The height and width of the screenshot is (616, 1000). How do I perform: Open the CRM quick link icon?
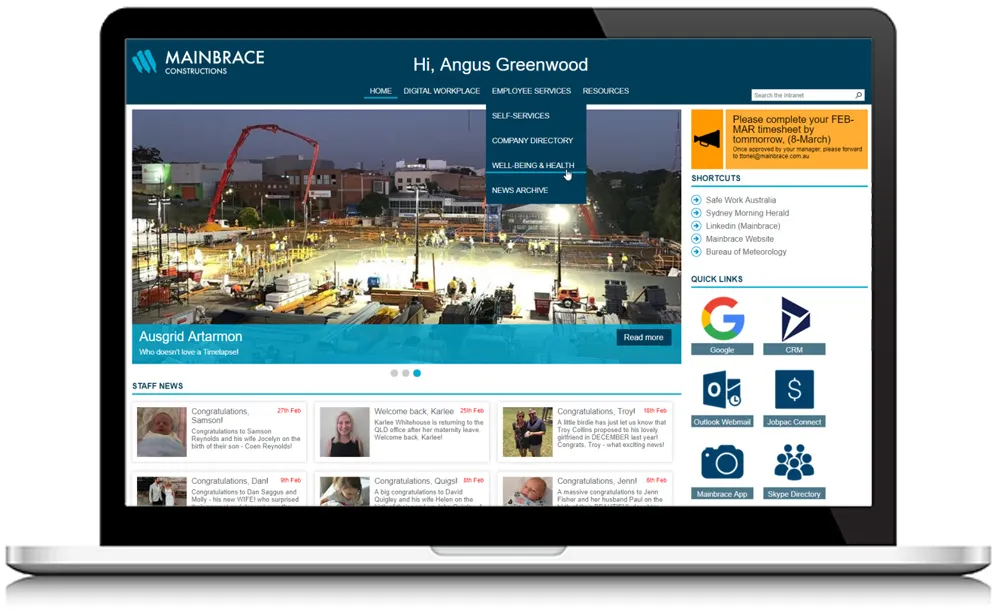(795, 318)
